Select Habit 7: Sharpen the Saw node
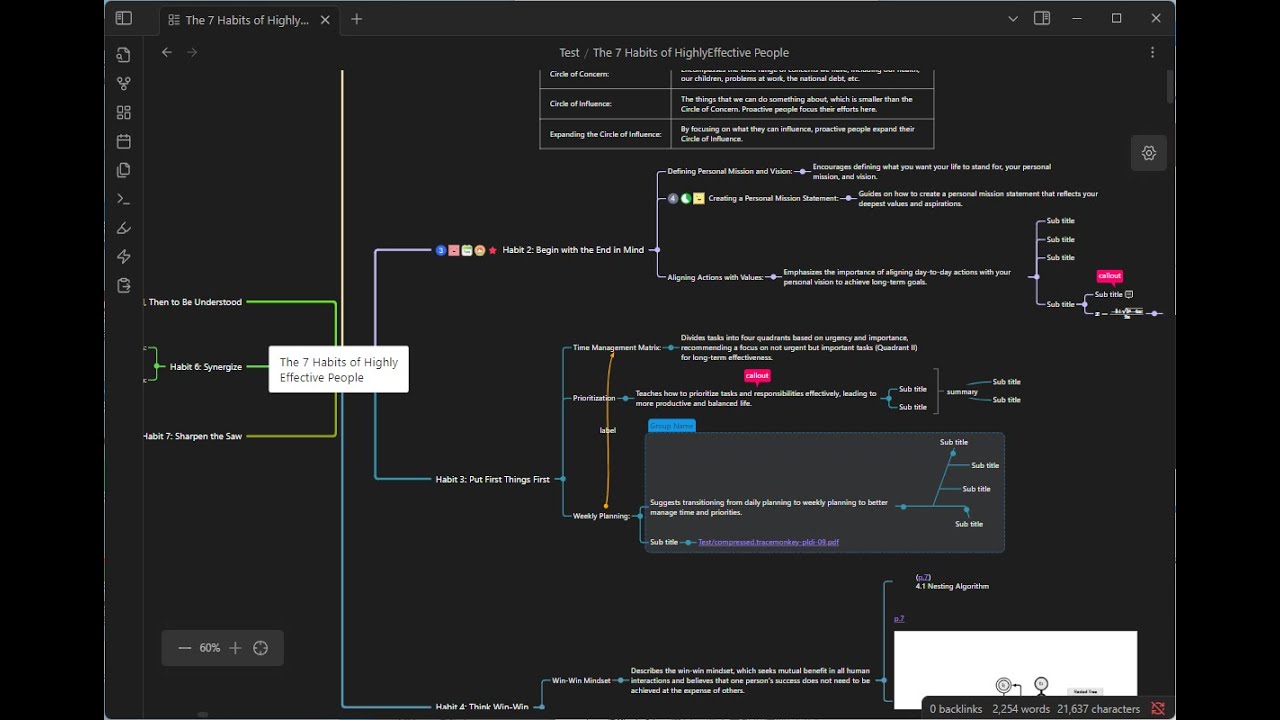The height and width of the screenshot is (720, 1280). coord(193,436)
